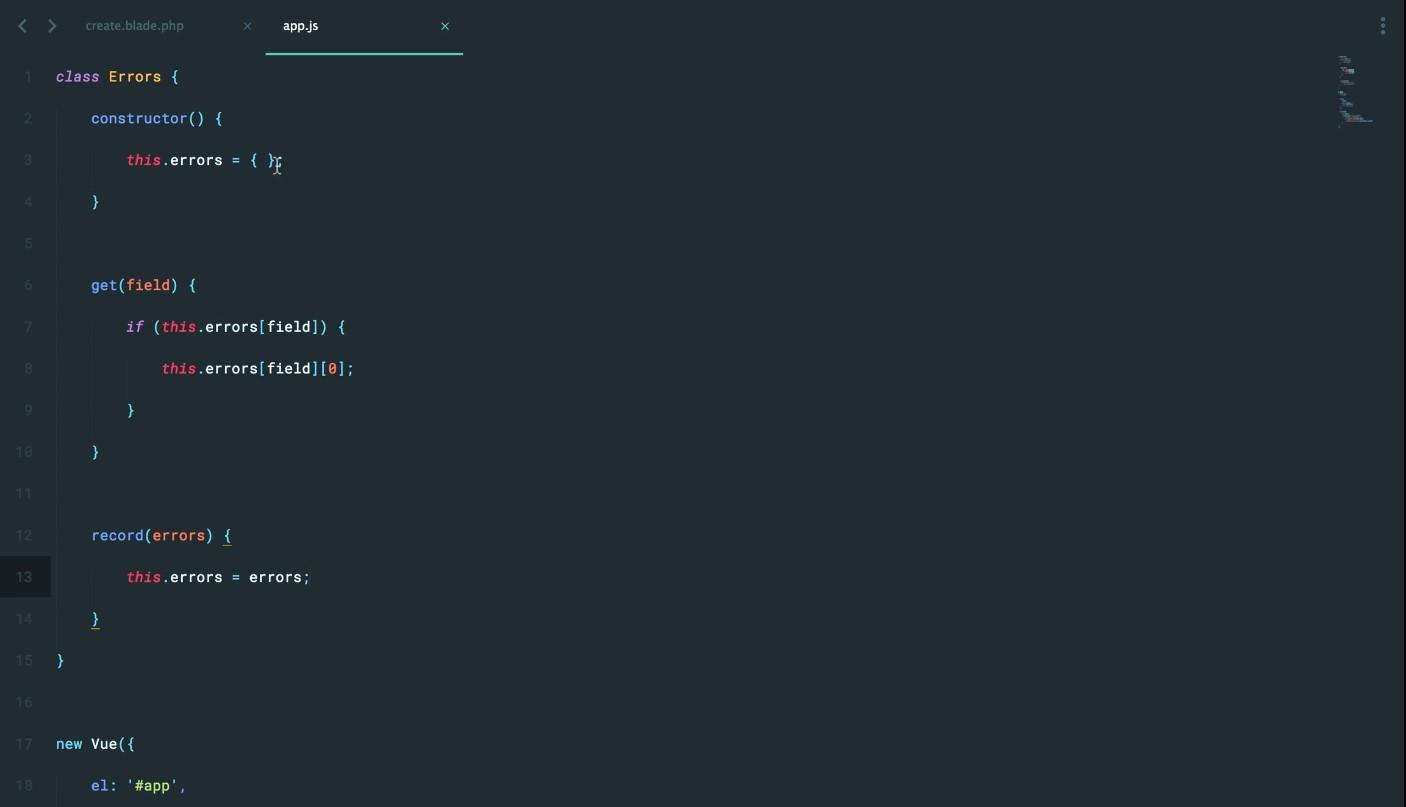The image size is (1406, 807).
Task: Switch to the create.blade.php tab
Action: click(x=135, y=26)
